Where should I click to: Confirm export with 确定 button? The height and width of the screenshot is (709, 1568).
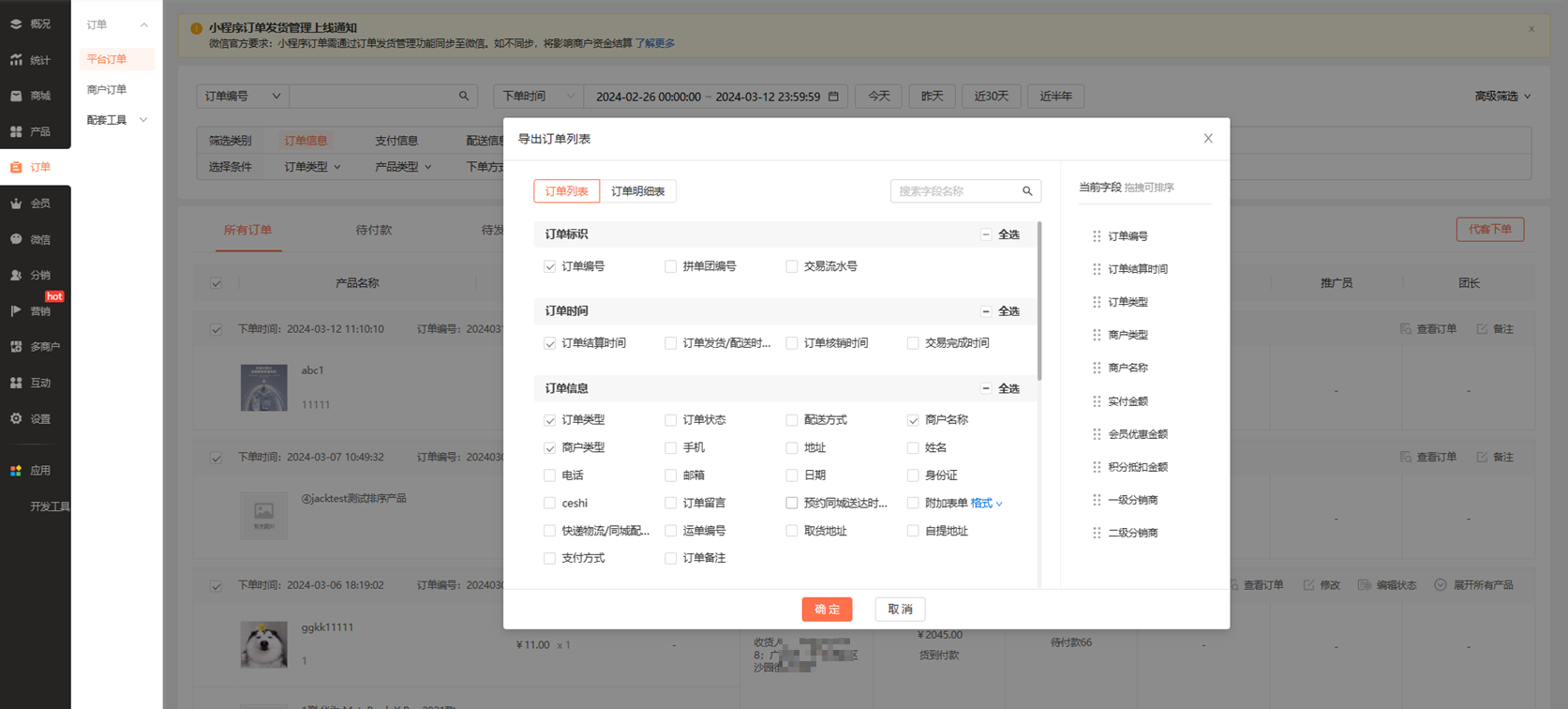pyautogui.click(x=827, y=610)
